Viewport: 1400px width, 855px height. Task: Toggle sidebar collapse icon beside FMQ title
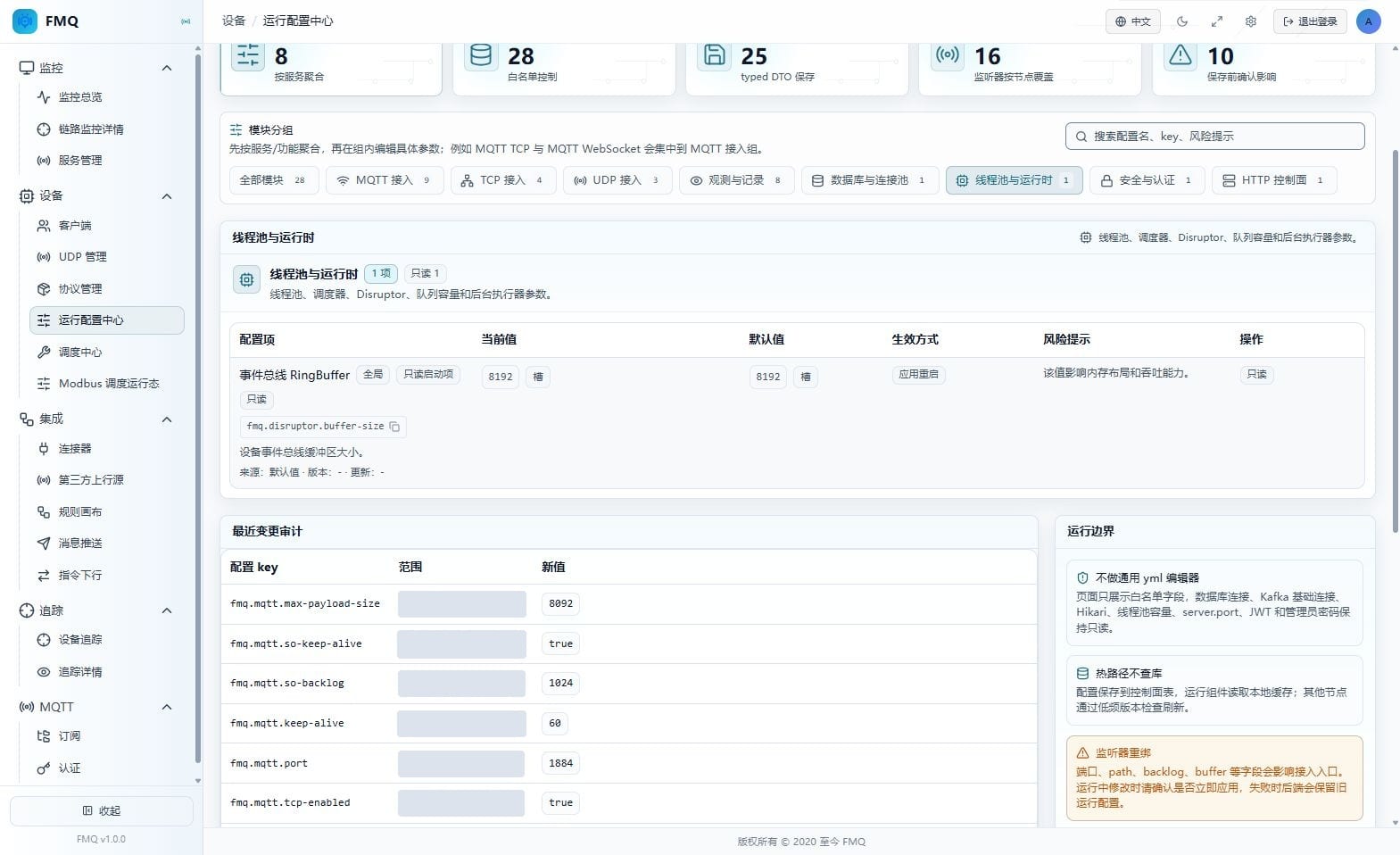[186, 21]
